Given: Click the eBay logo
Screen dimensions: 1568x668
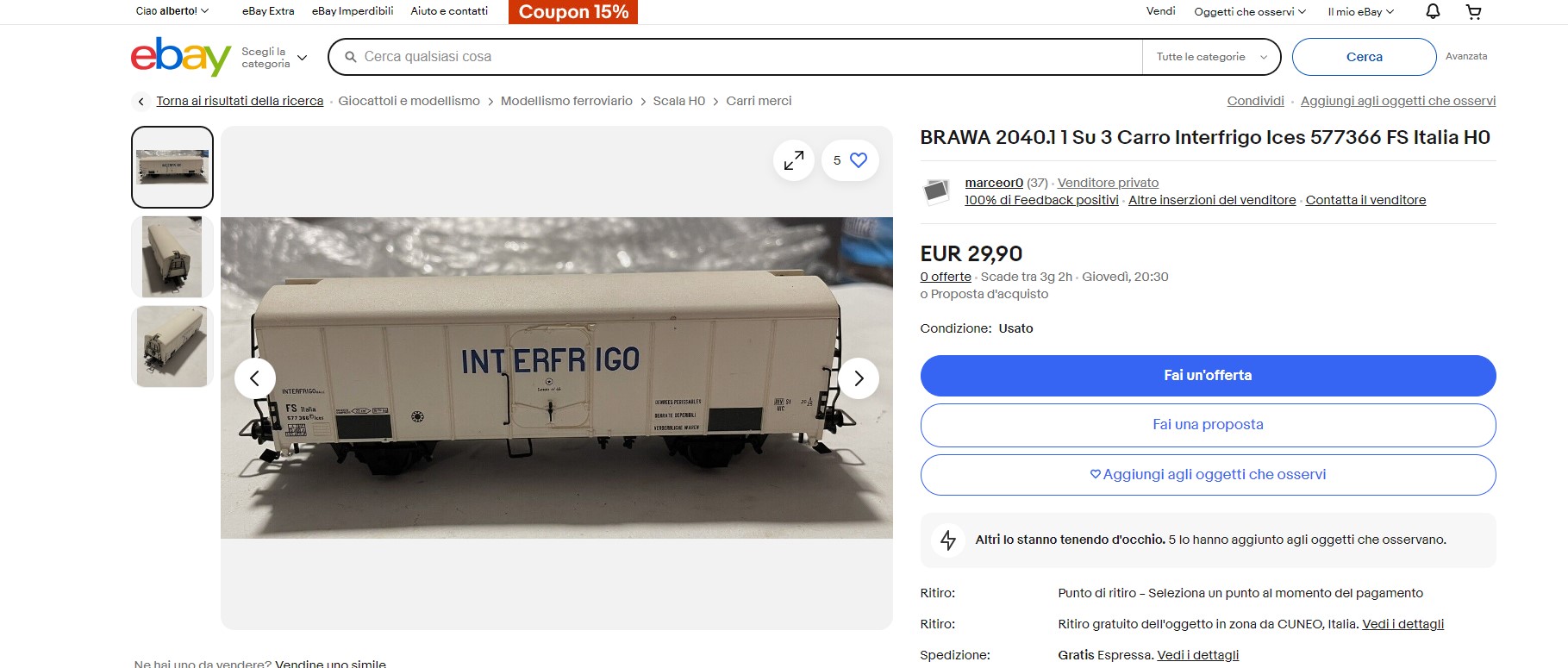Looking at the screenshot, I should pyautogui.click(x=181, y=56).
